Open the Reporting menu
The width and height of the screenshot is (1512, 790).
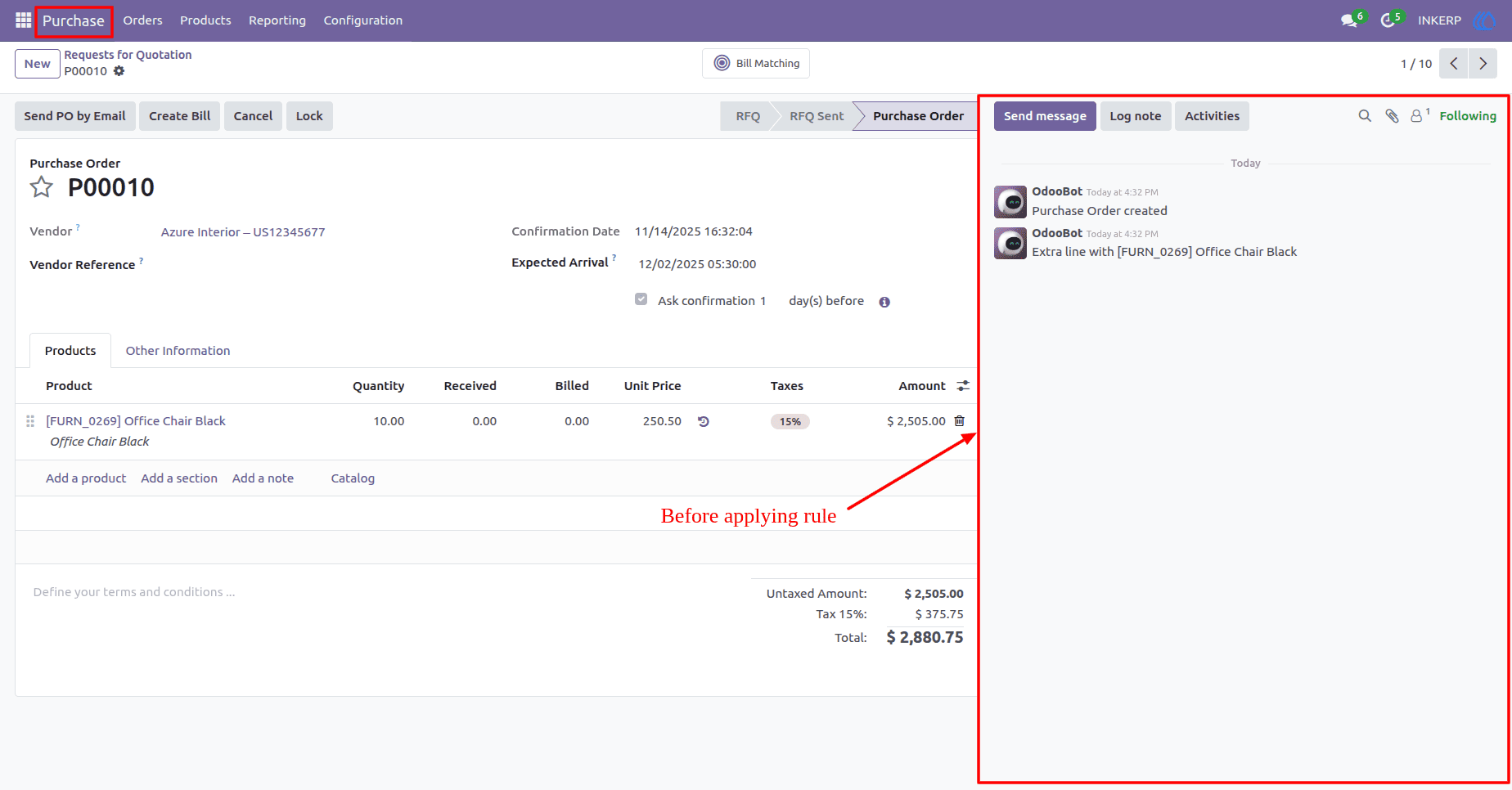277,20
